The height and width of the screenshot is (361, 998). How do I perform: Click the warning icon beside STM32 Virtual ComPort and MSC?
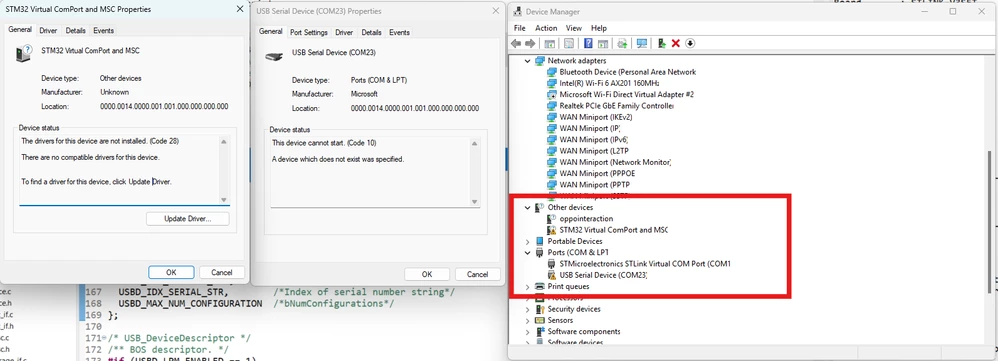552,230
